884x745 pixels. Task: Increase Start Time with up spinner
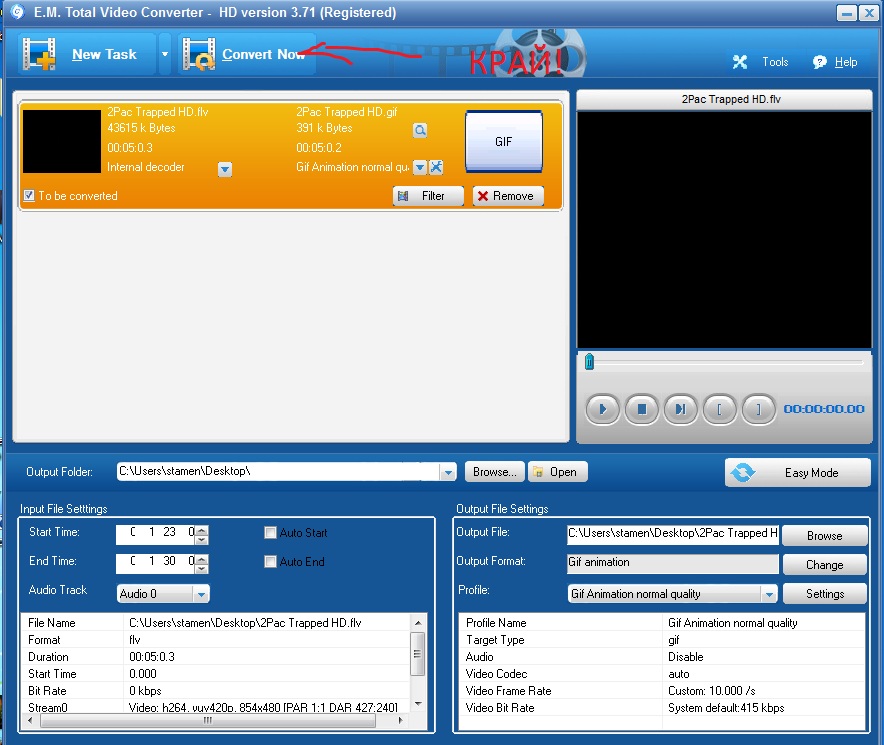(202, 530)
